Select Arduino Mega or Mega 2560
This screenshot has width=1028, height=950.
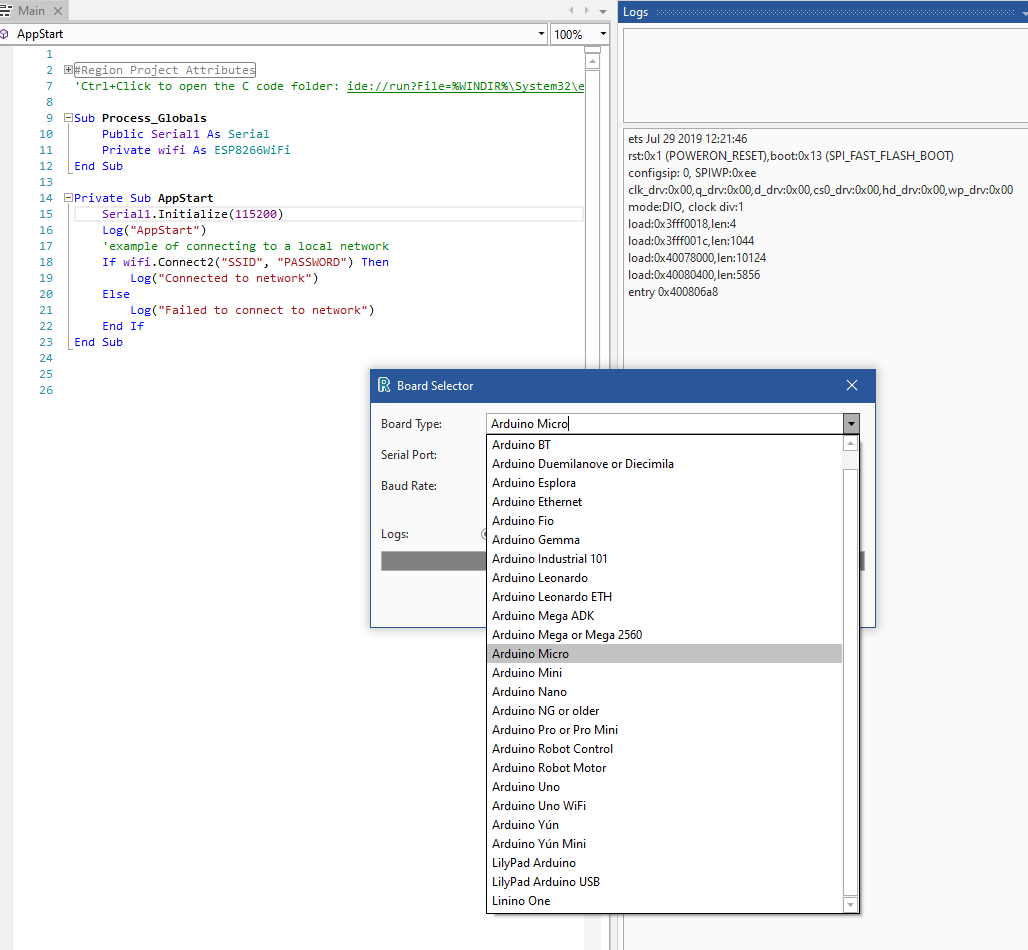click(665, 635)
